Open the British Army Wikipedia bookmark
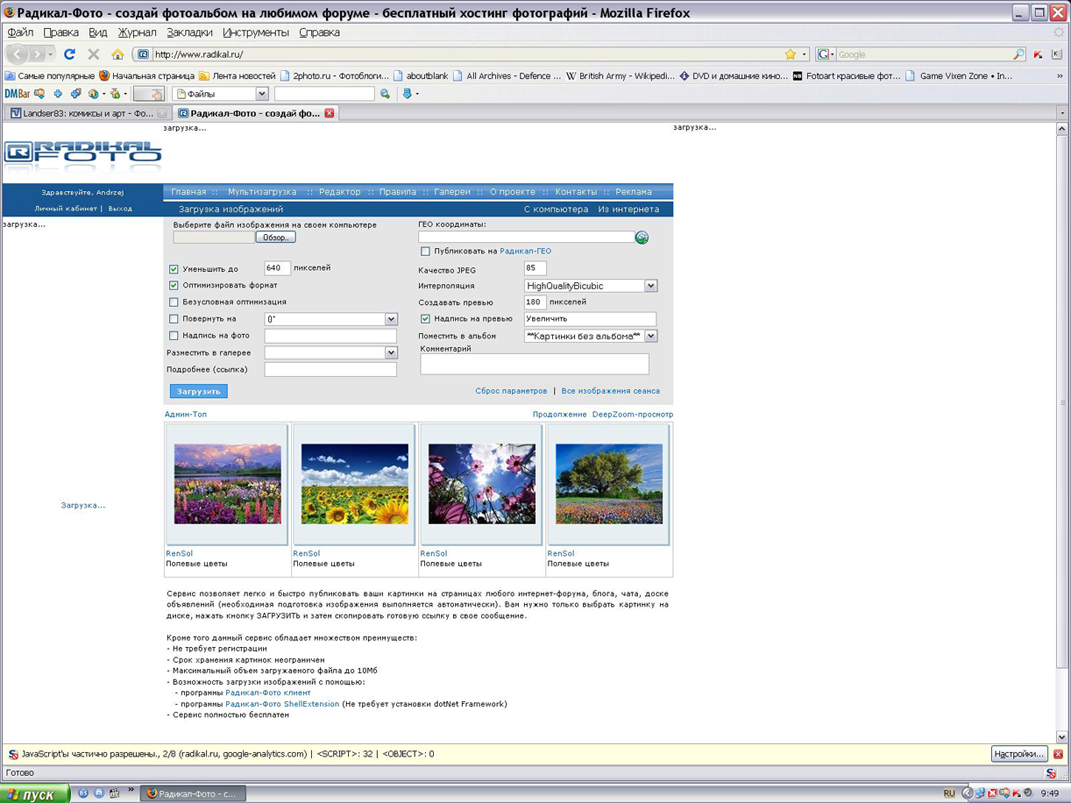 [x=620, y=76]
